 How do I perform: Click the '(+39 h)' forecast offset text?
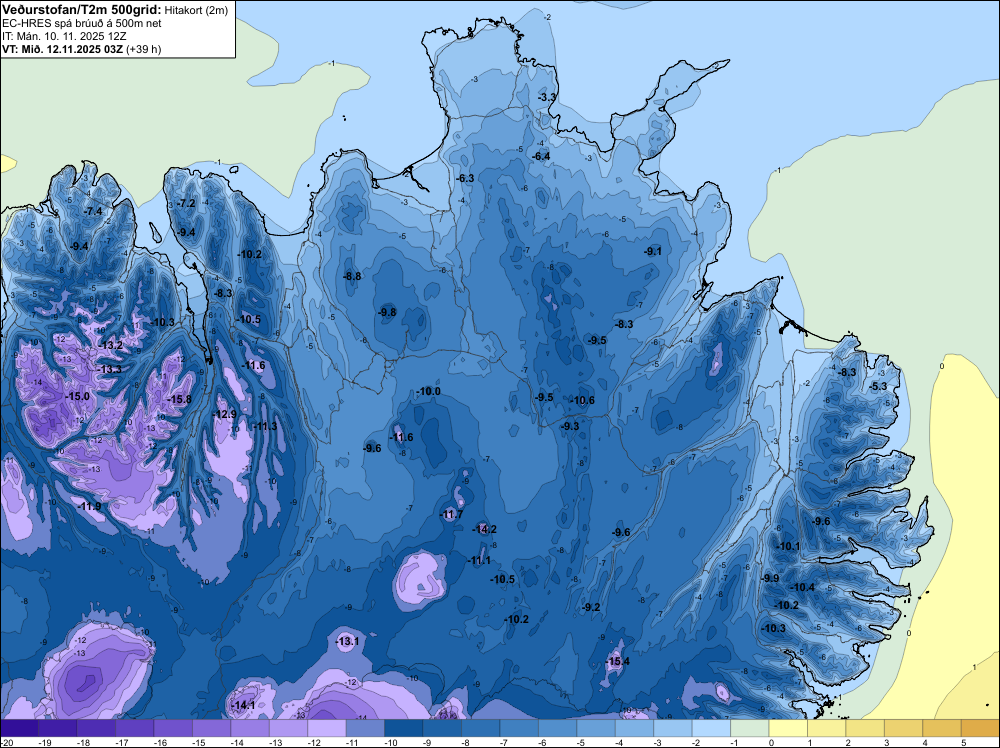(x=143, y=49)
